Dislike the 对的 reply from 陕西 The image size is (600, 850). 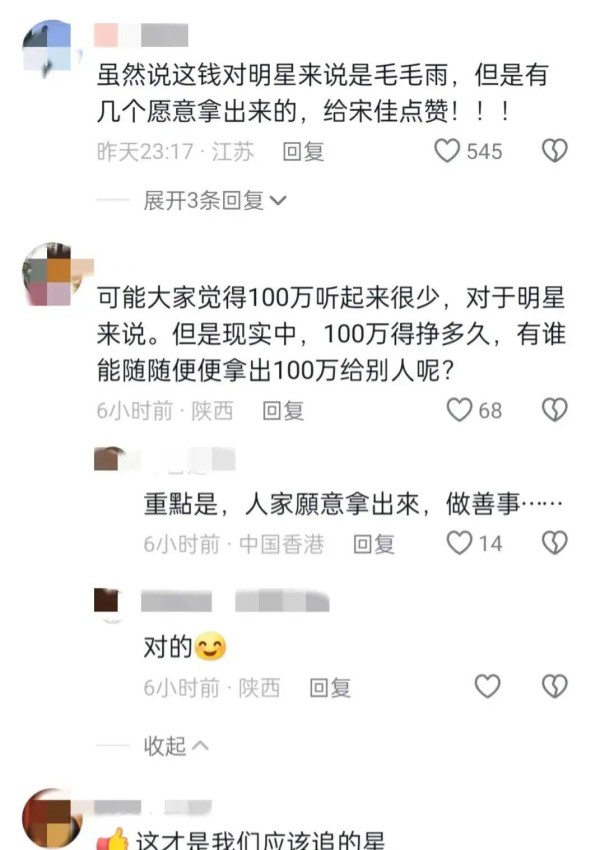554,686
